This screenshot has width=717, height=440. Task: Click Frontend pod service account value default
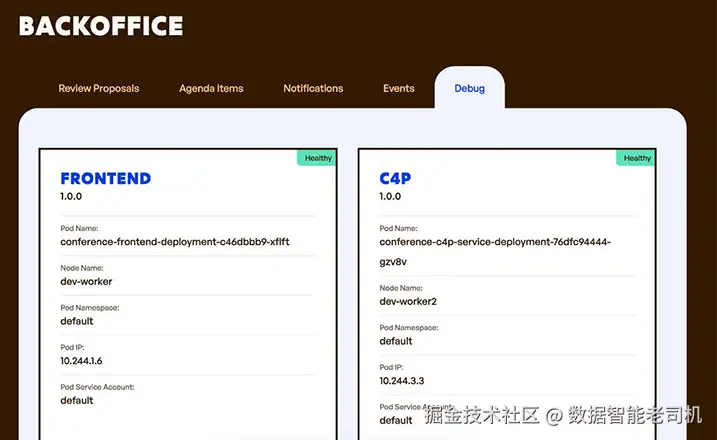pyautogui.click(x=76, y=400)
